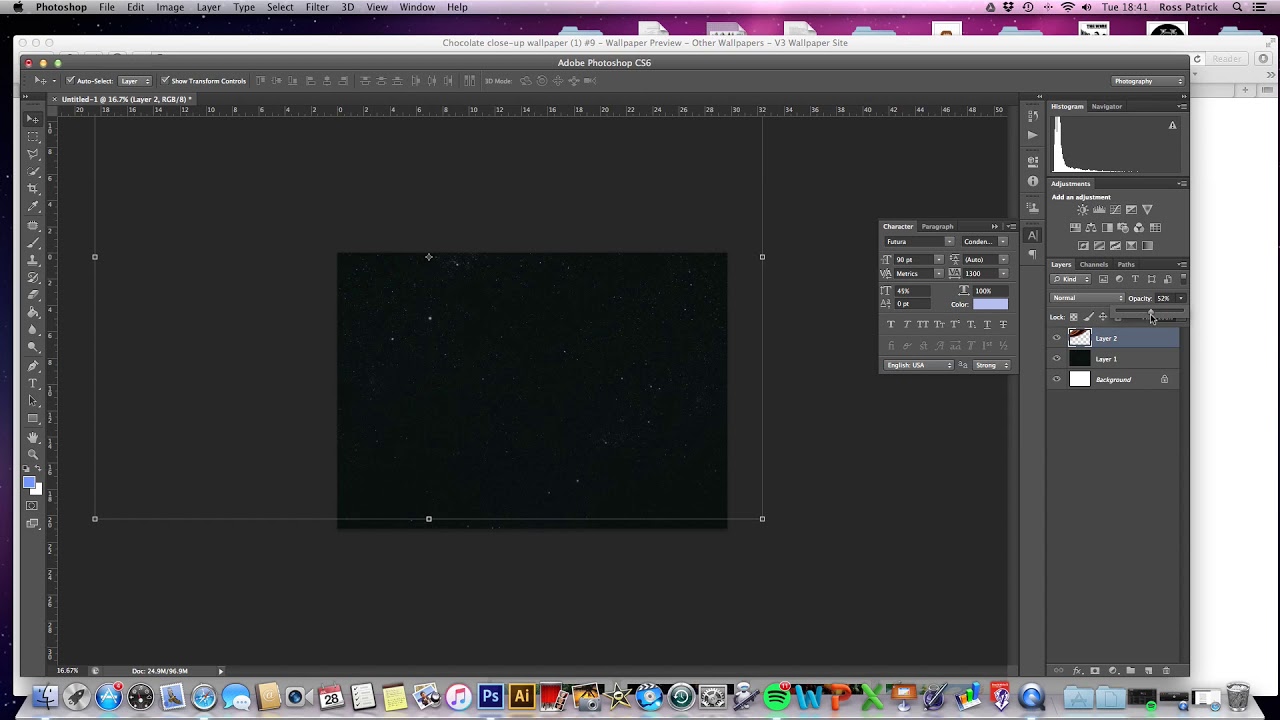Select the Dodge tool
The width and height of the screenshot is (1280, 720).
point(33,347)
